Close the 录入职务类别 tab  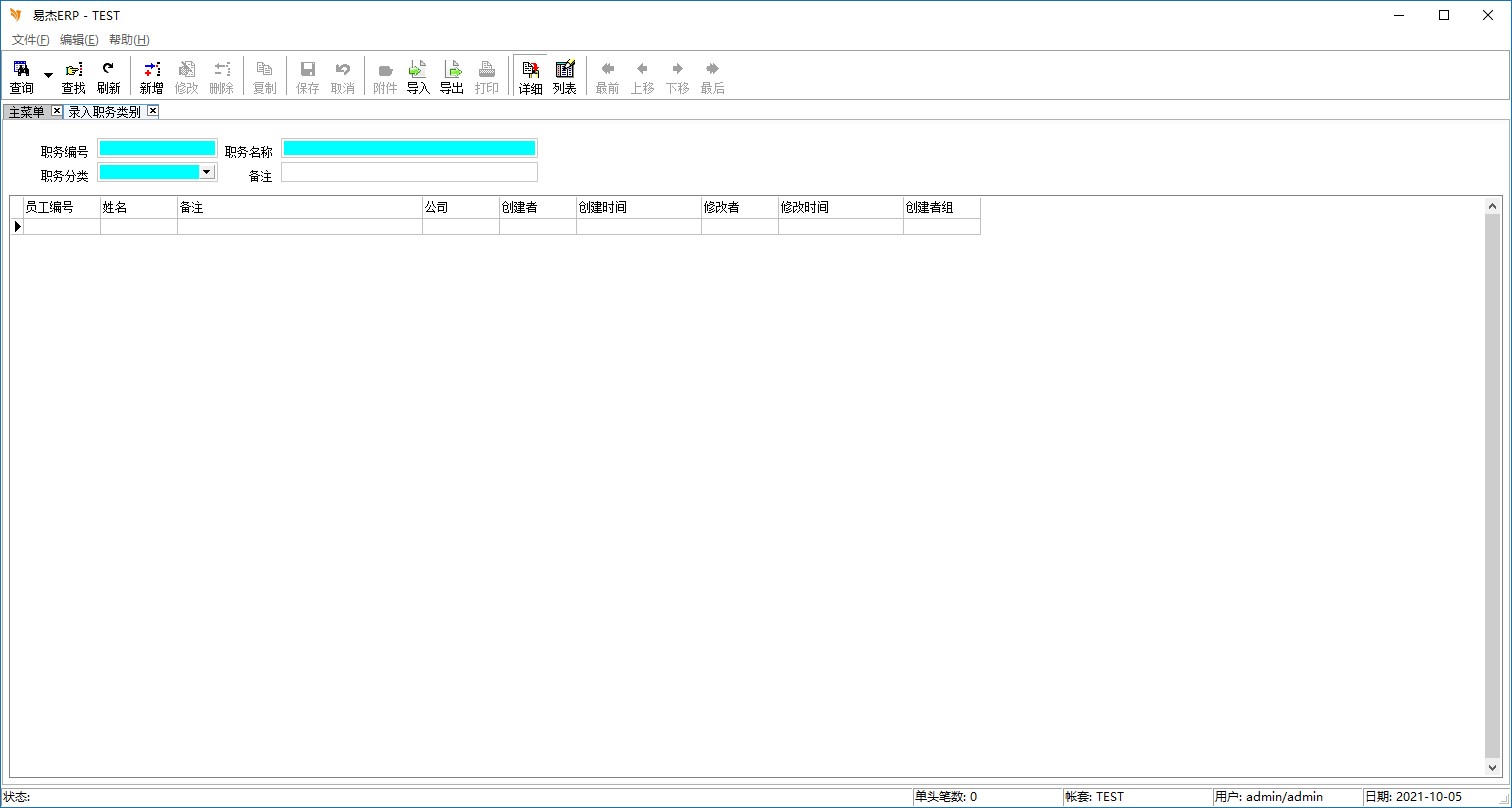[153, 111]
